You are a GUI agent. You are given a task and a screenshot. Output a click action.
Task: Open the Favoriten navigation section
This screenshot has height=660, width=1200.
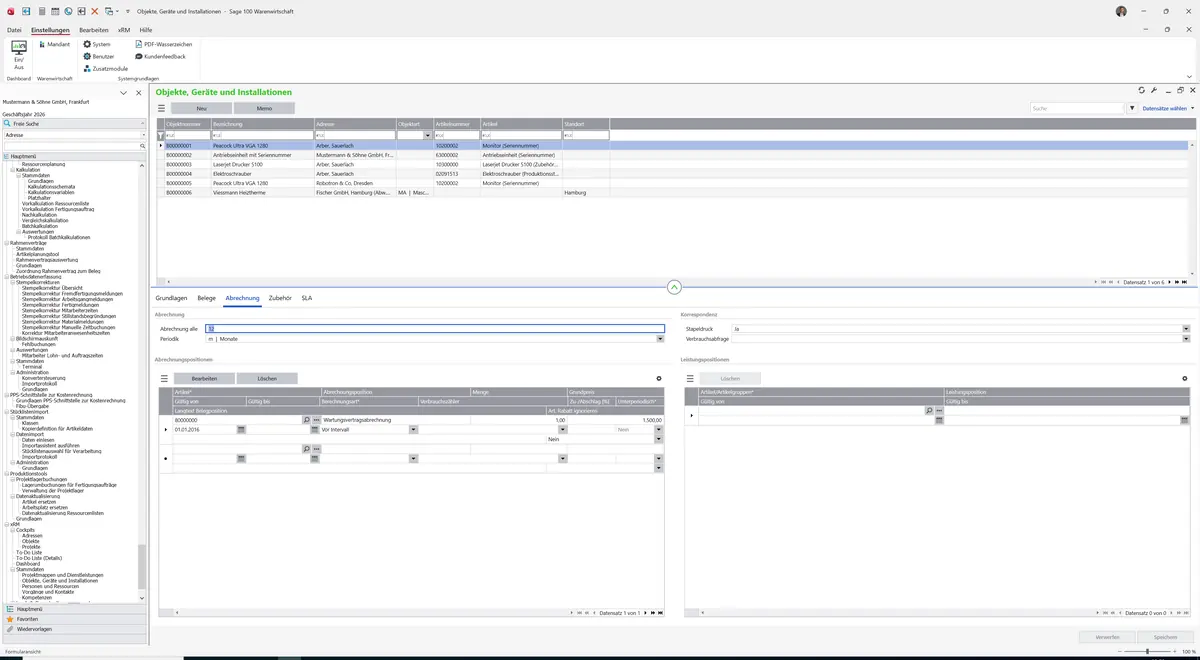pyautogui.click(x=75, y=619)
